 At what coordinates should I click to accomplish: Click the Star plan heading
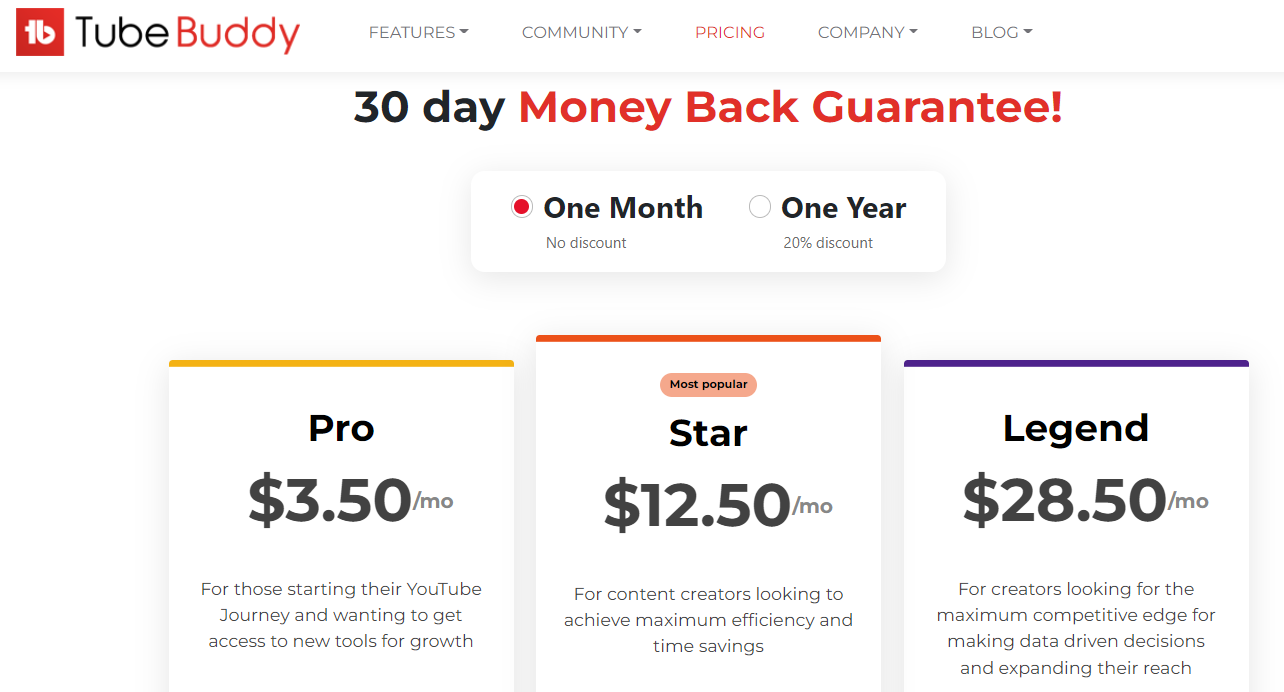point(708,433)
